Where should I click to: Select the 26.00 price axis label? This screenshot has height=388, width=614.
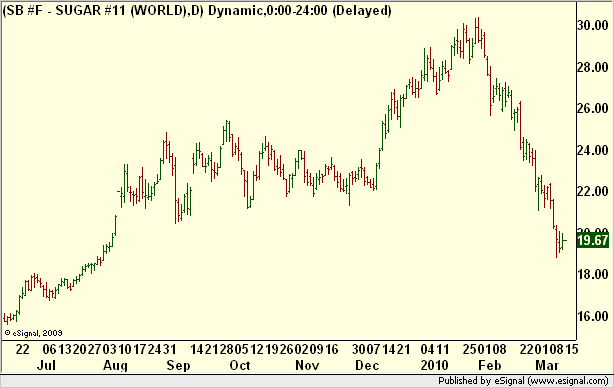[x=592, y=108]
